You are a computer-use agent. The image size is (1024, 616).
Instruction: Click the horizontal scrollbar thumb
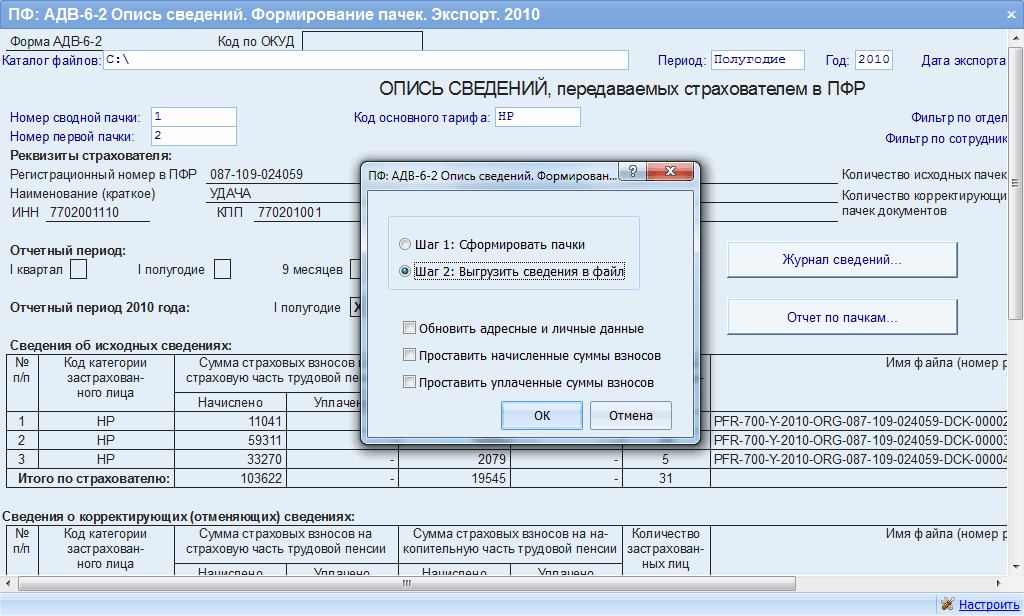(x=407, y=583)
